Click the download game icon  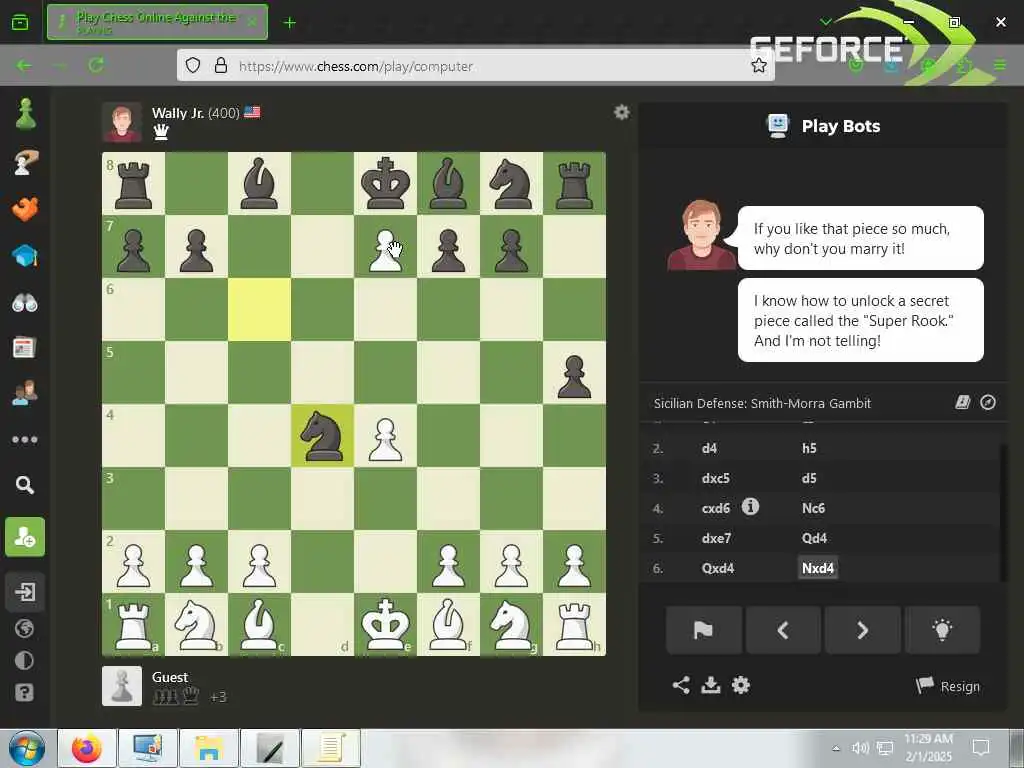coord(711,685)
